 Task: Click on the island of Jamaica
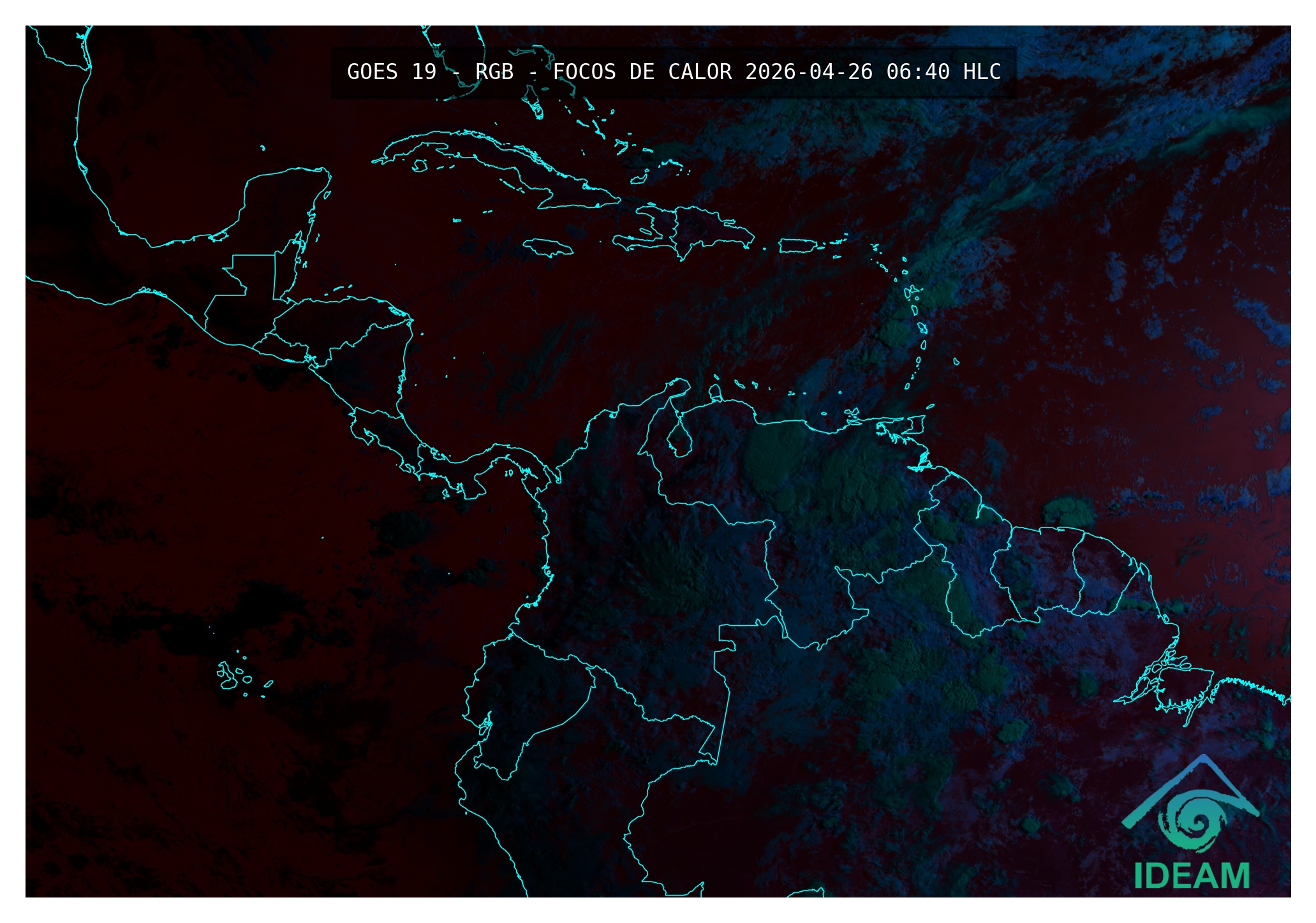(x=547, y=247)
